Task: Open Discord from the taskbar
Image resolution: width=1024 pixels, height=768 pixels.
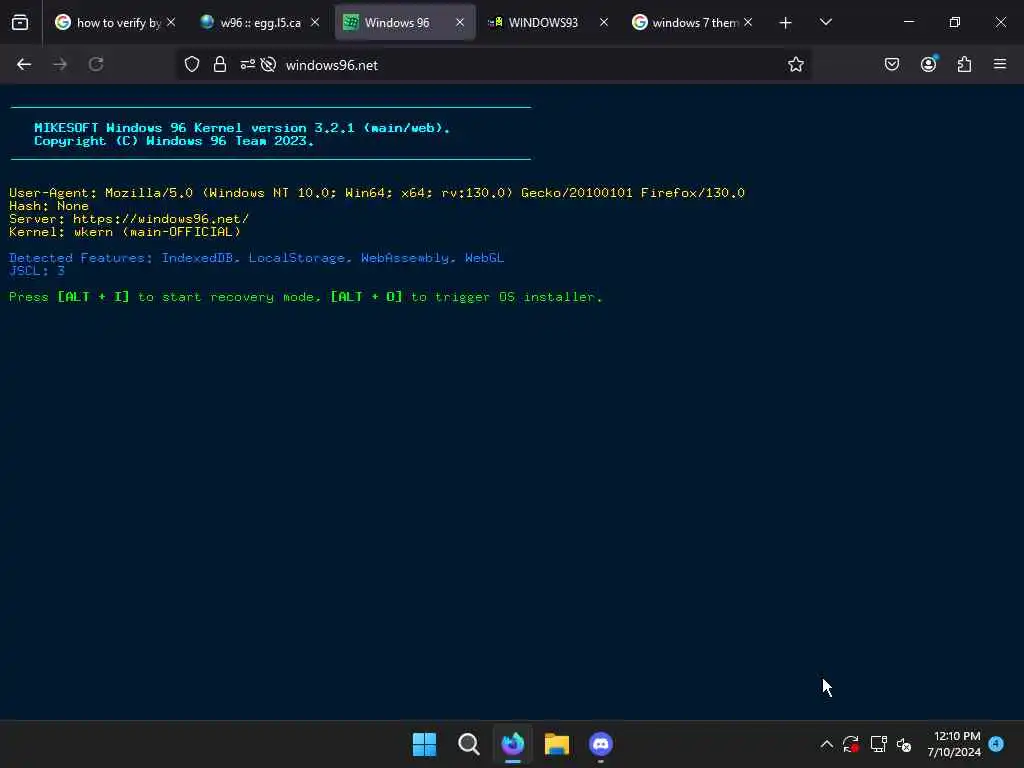Action: tap(601, 744)
